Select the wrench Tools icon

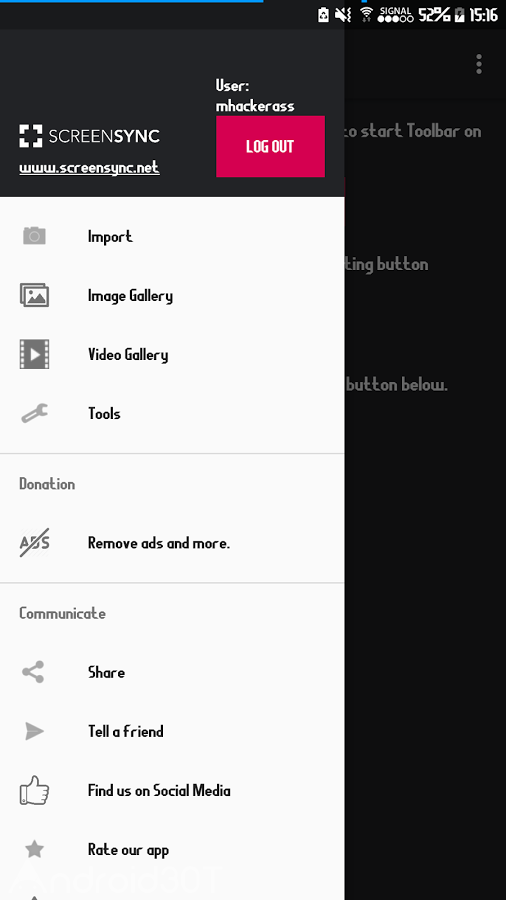[34, 413]
